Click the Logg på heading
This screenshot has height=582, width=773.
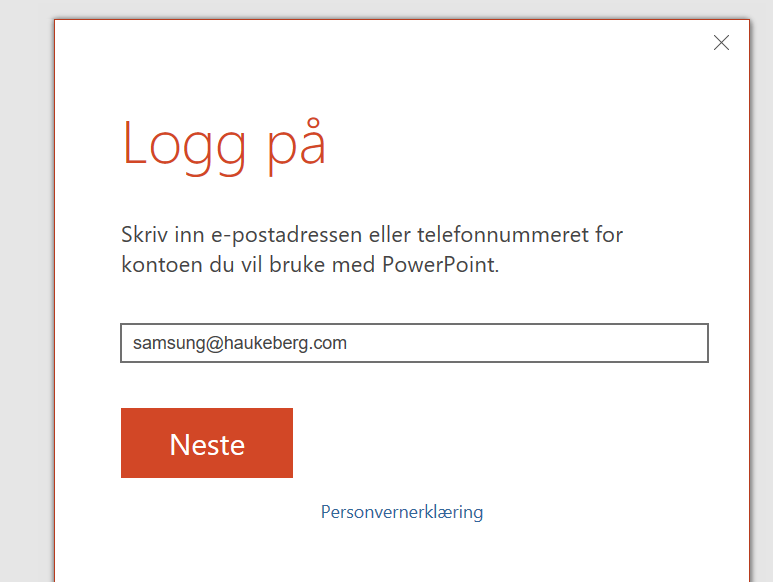click(224, 144)
